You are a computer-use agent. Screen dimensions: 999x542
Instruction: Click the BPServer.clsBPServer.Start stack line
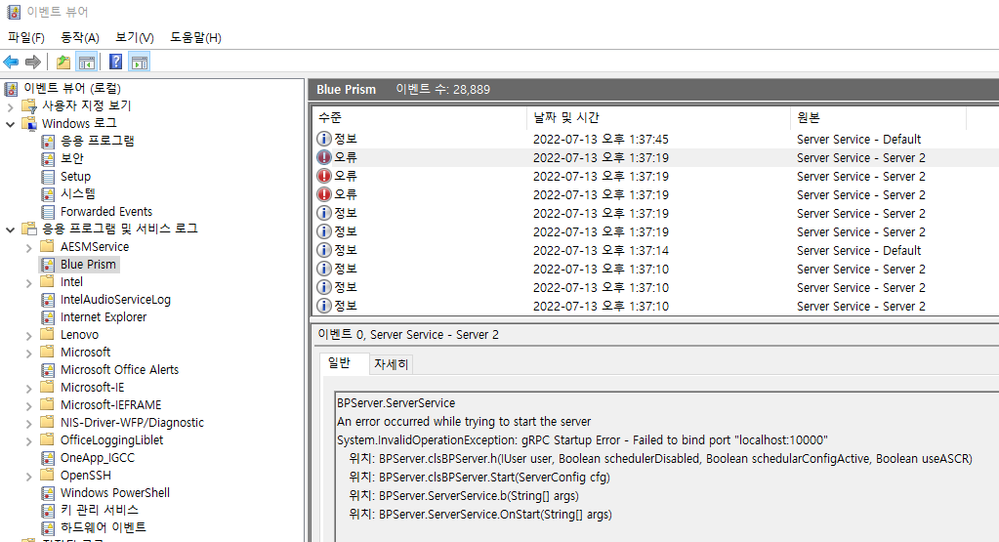tap(479, 477)
